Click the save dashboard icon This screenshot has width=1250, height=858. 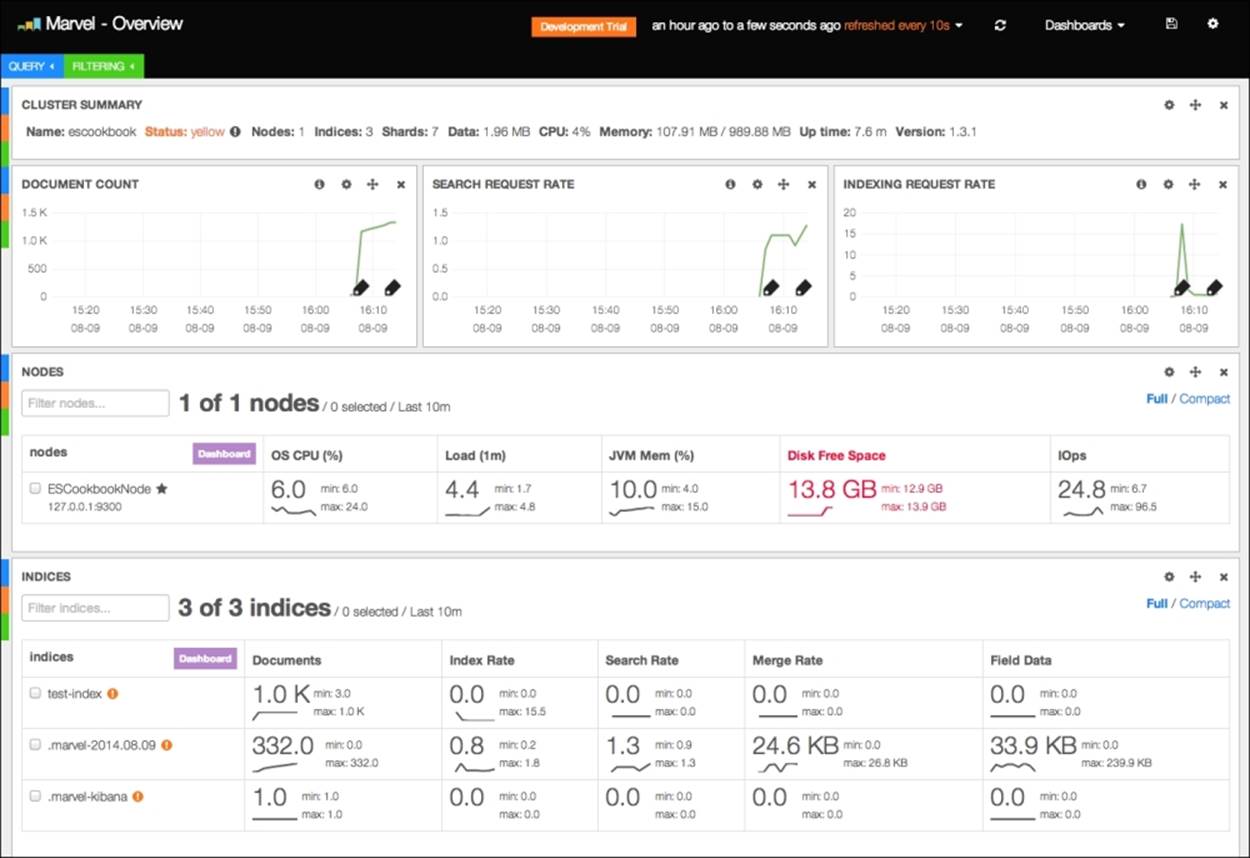(x=1171, y=24)
